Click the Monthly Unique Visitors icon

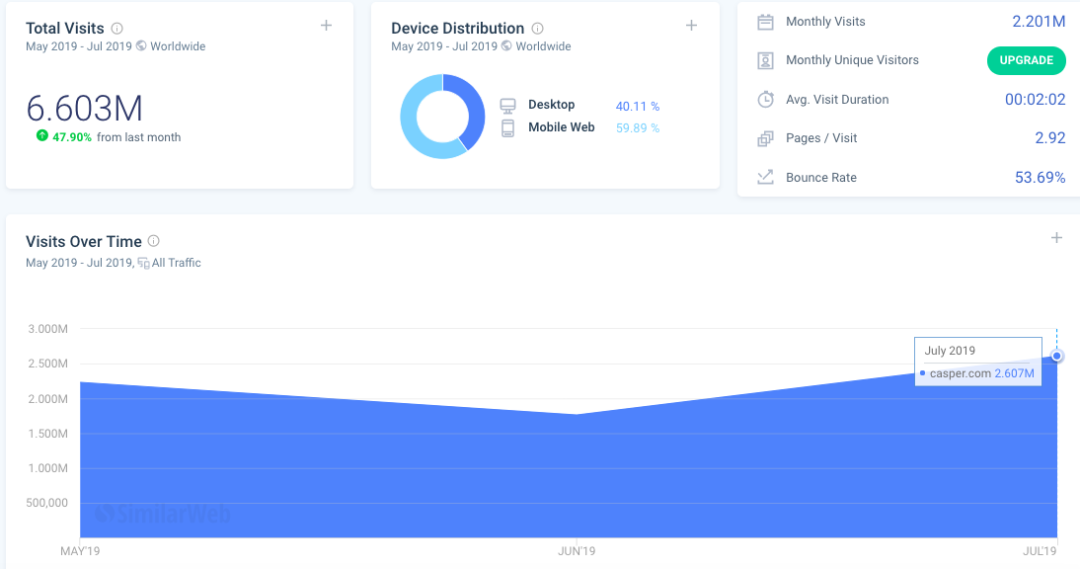pos(765,61)
